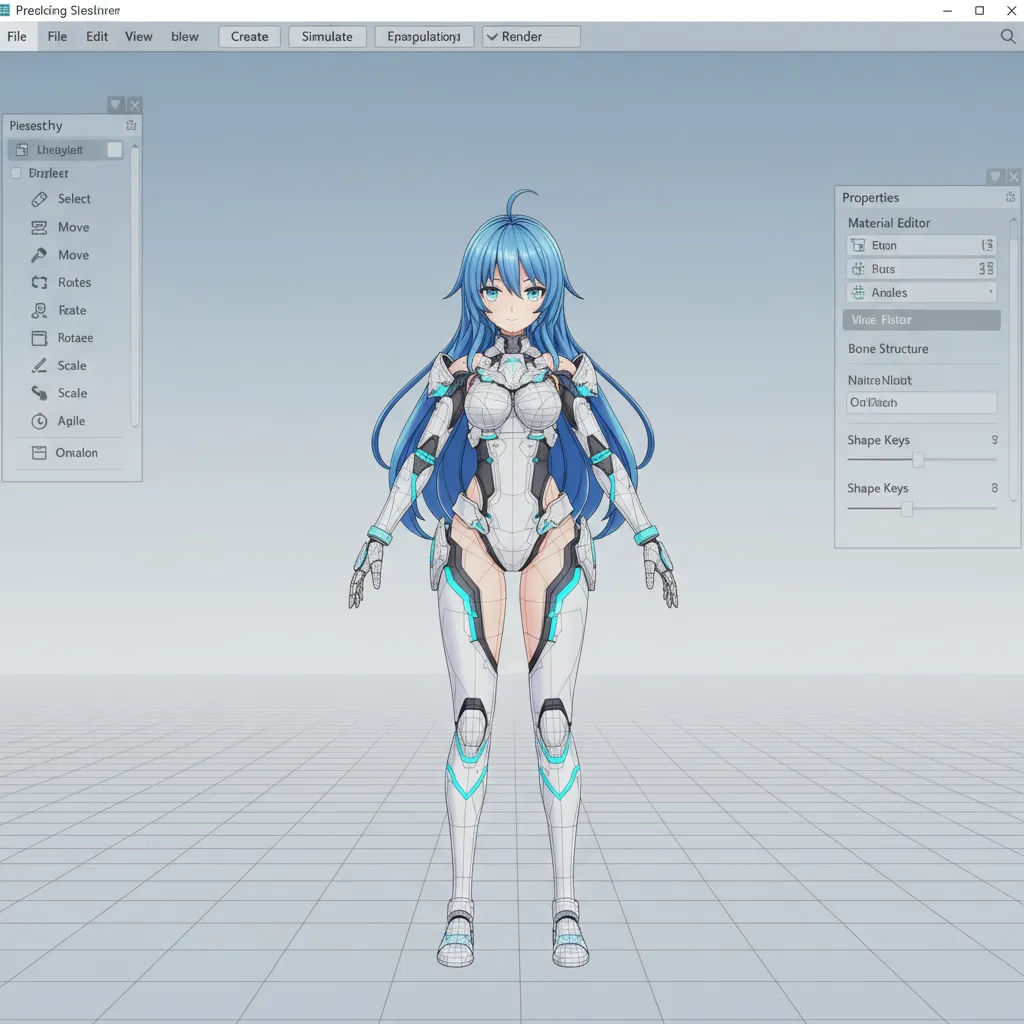
Task: Select the Select tool icon
Action: pos(40,199)
